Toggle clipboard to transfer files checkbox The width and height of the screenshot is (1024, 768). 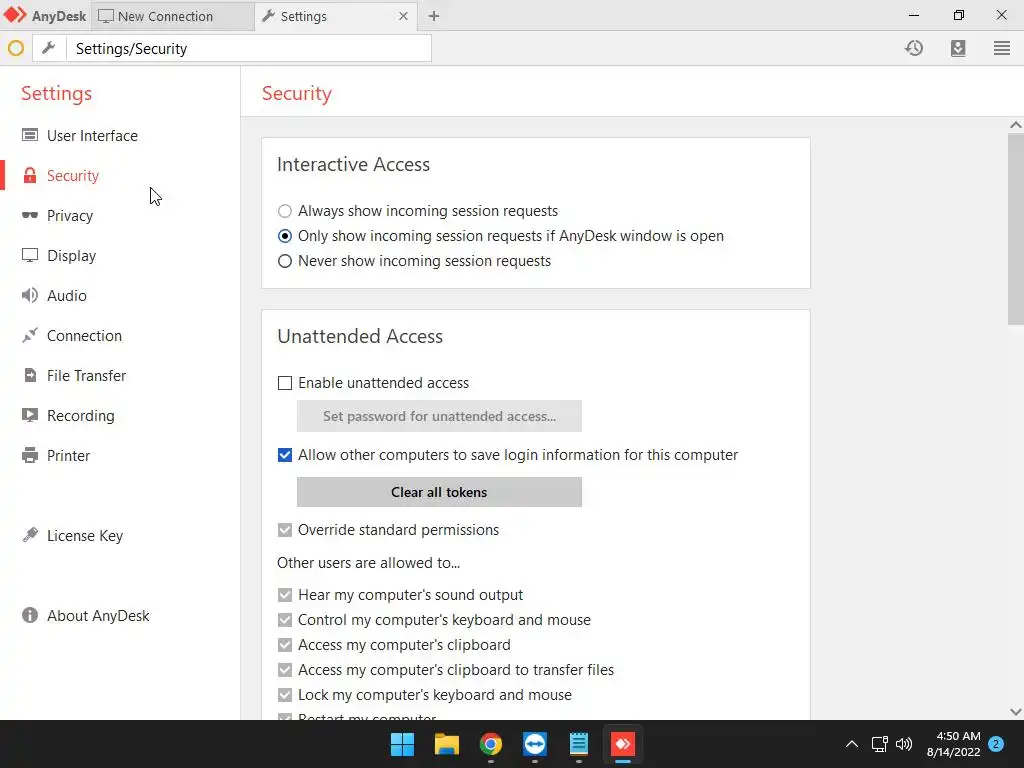[285, 670]
